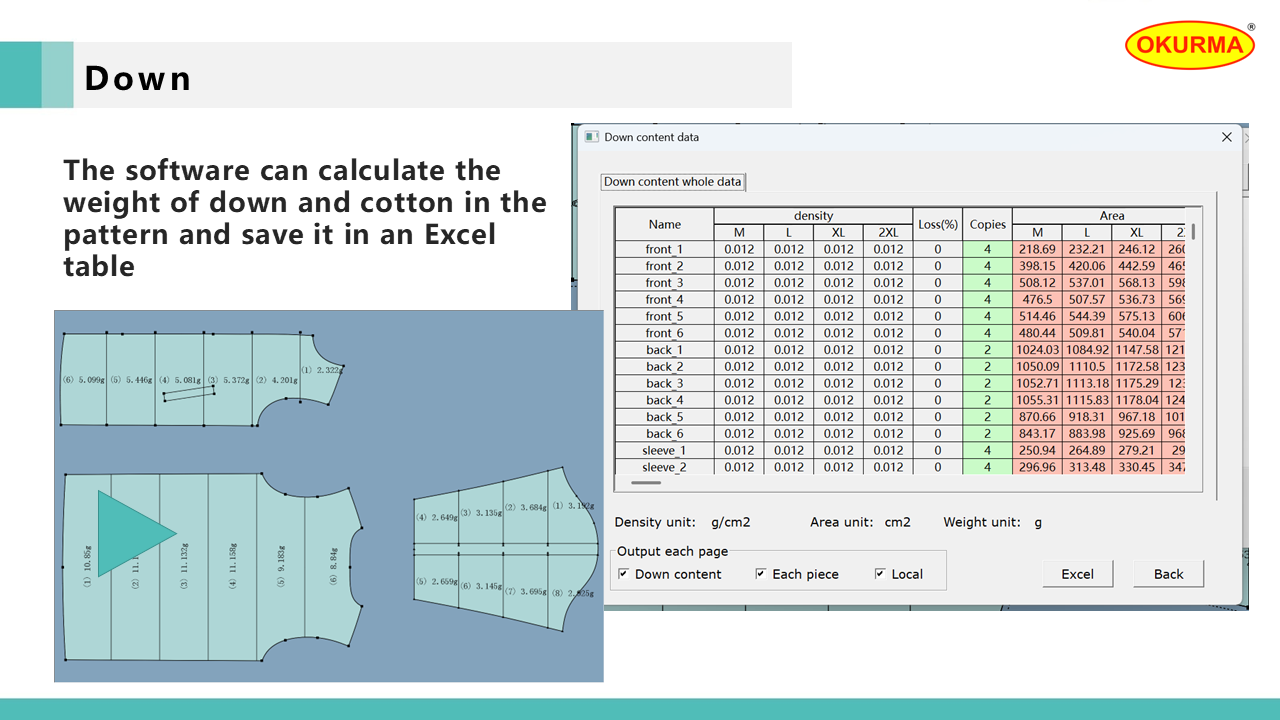Click the dialog window icon in title bar
This screenshot has width=1280, height=720.
(x=591, y=137)
